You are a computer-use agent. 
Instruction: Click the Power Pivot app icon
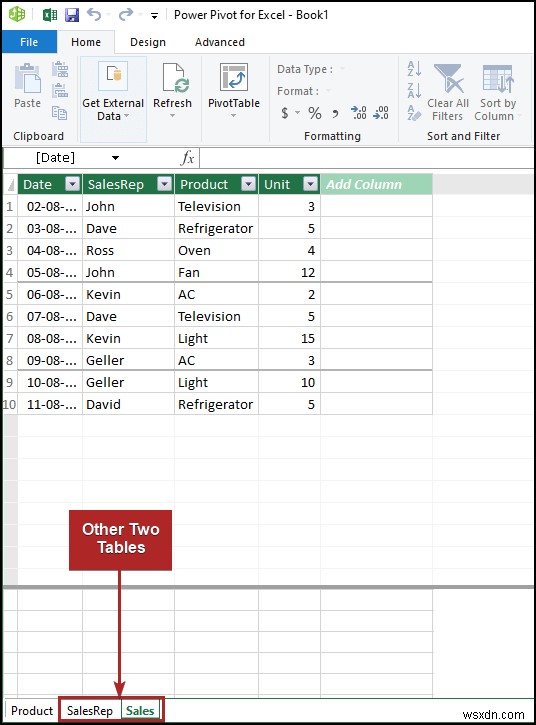[x=17, y=14]
